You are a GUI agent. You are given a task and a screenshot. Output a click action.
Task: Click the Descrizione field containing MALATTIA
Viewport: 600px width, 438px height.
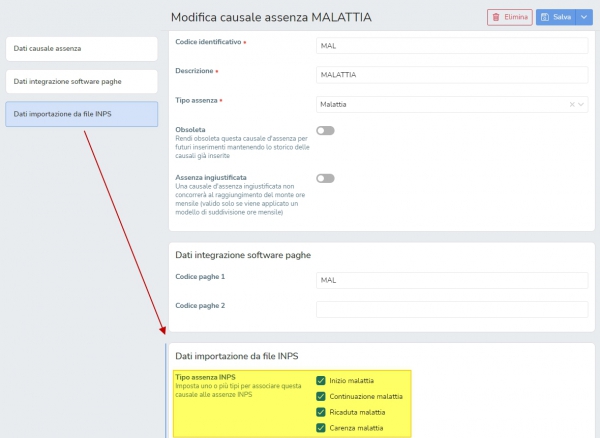point(452,75)
